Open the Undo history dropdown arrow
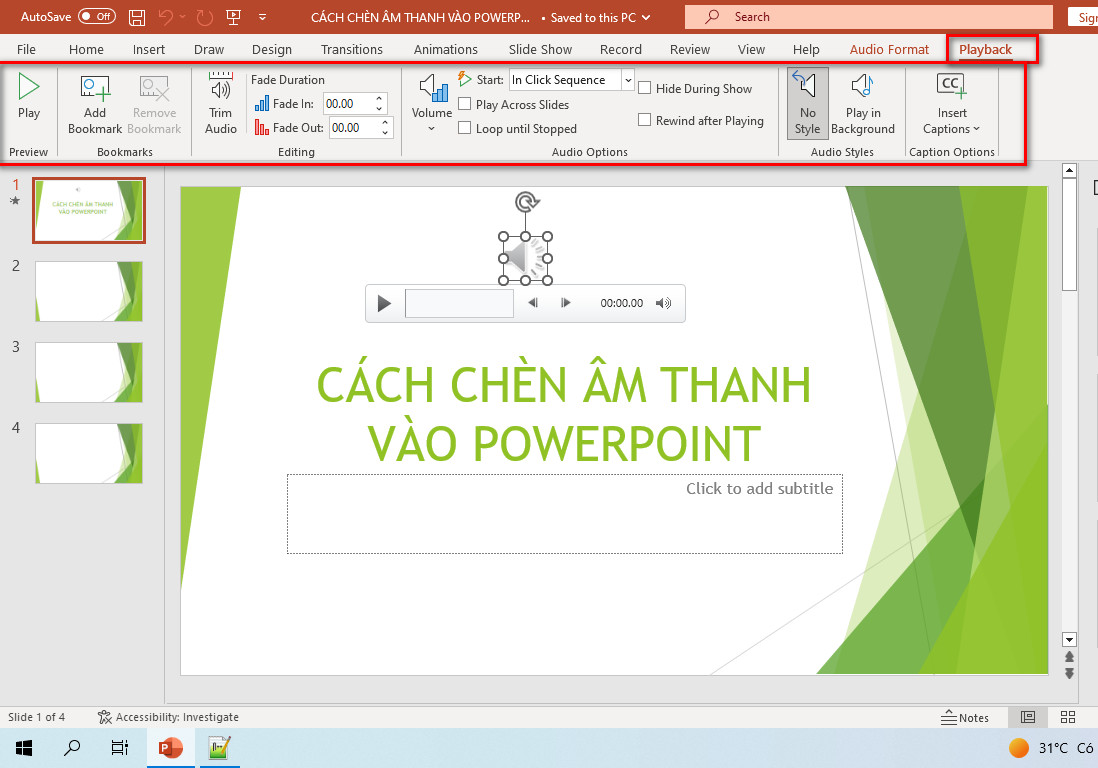The width and height of the screenshot is (1098, 768). tap(183, 17)
